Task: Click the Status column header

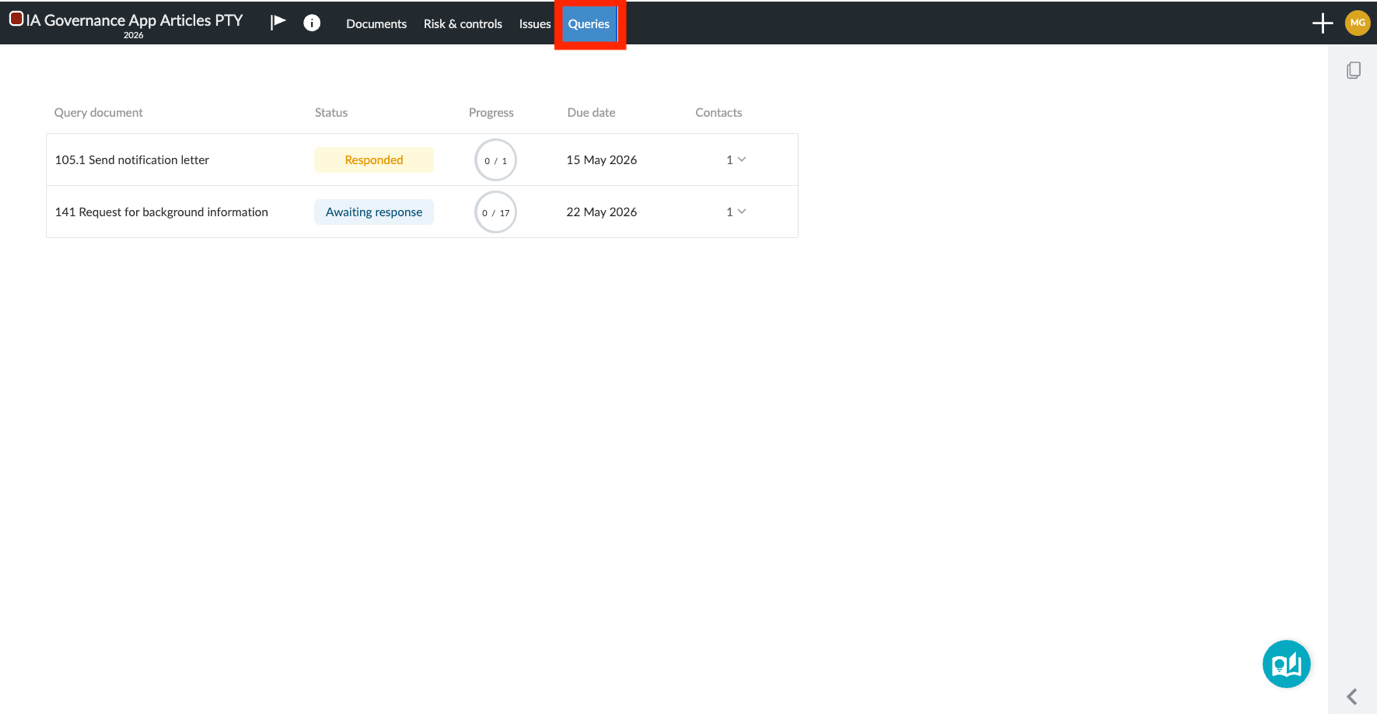Action: (331, 113)
